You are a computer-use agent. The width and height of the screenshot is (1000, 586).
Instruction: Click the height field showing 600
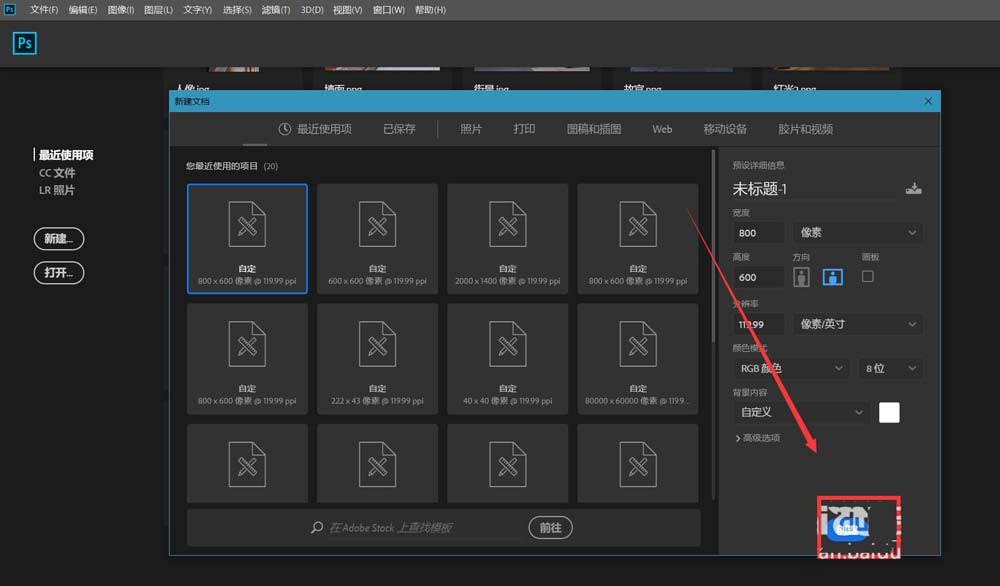tap(758, 277)
